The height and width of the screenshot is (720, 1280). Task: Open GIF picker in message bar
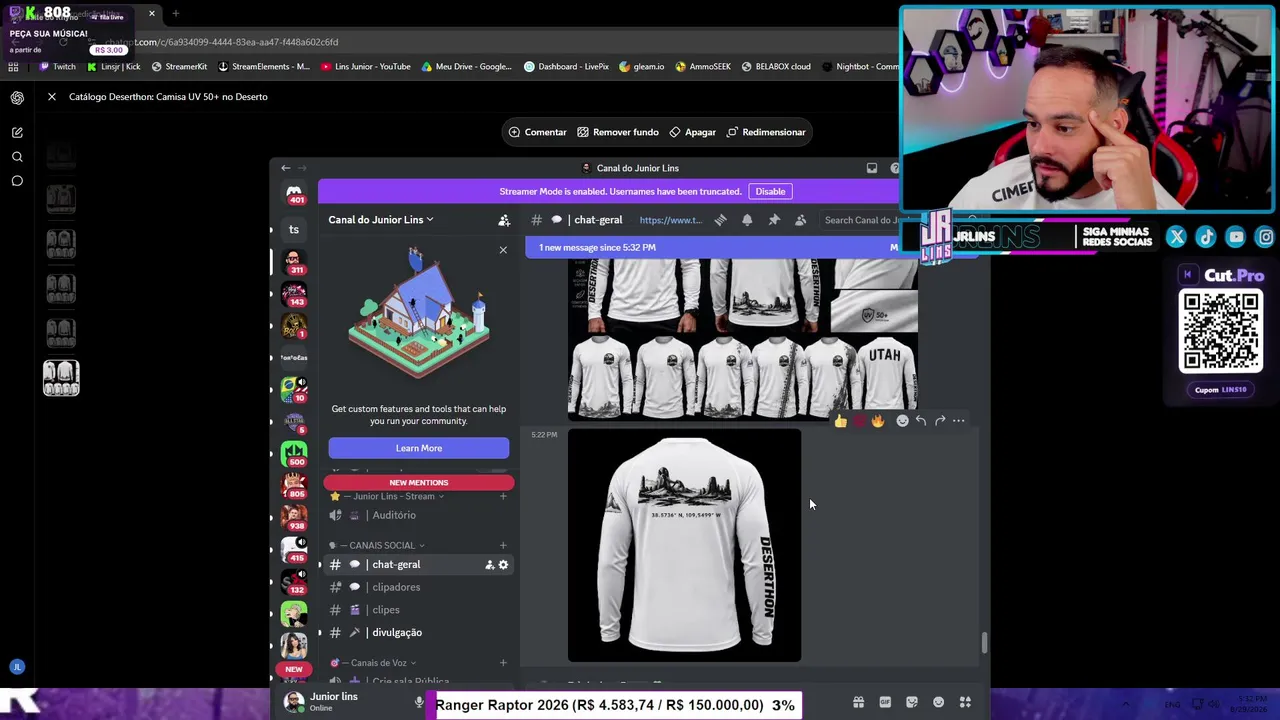pos(885,703)
